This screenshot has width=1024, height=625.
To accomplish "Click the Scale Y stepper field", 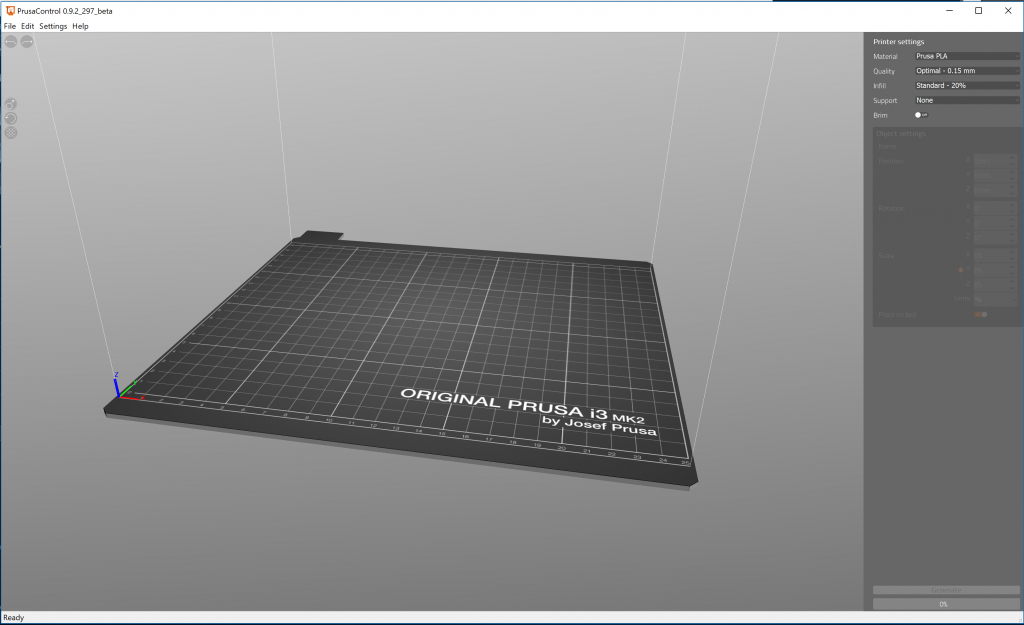I will point(996,270).
